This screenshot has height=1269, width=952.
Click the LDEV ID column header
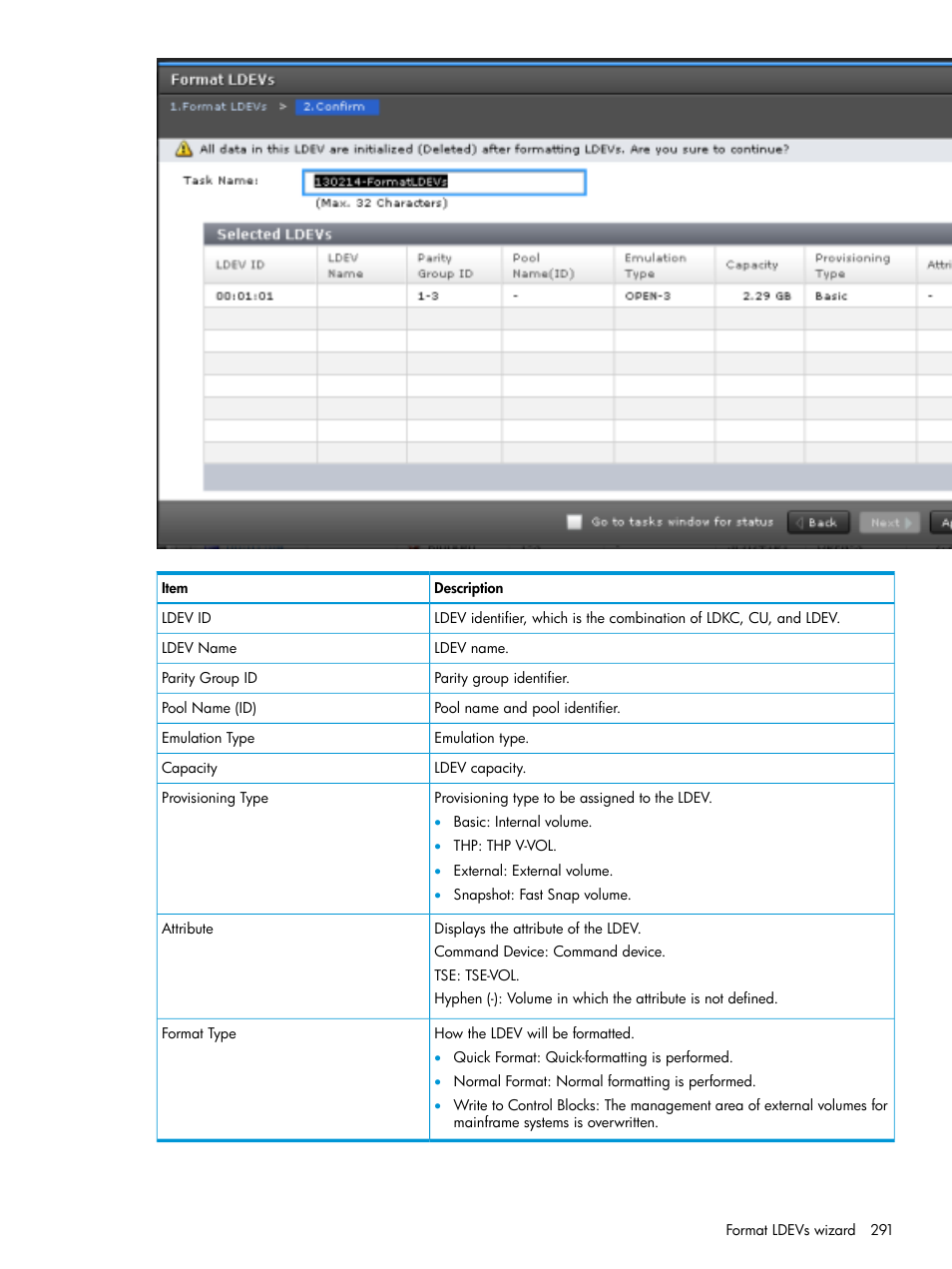point(260,266)
